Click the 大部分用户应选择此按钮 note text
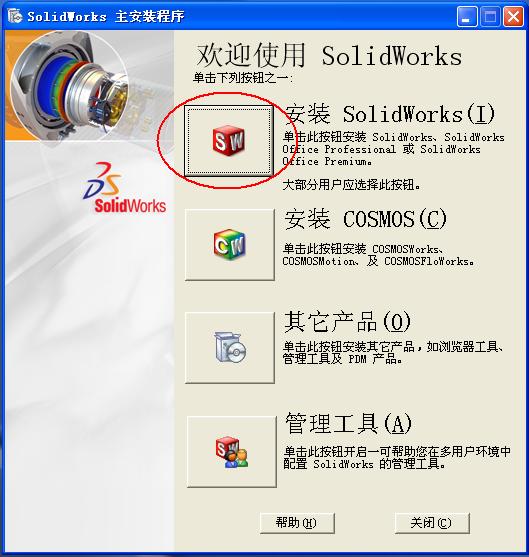529x557 pixels. (x=351, y=184)
